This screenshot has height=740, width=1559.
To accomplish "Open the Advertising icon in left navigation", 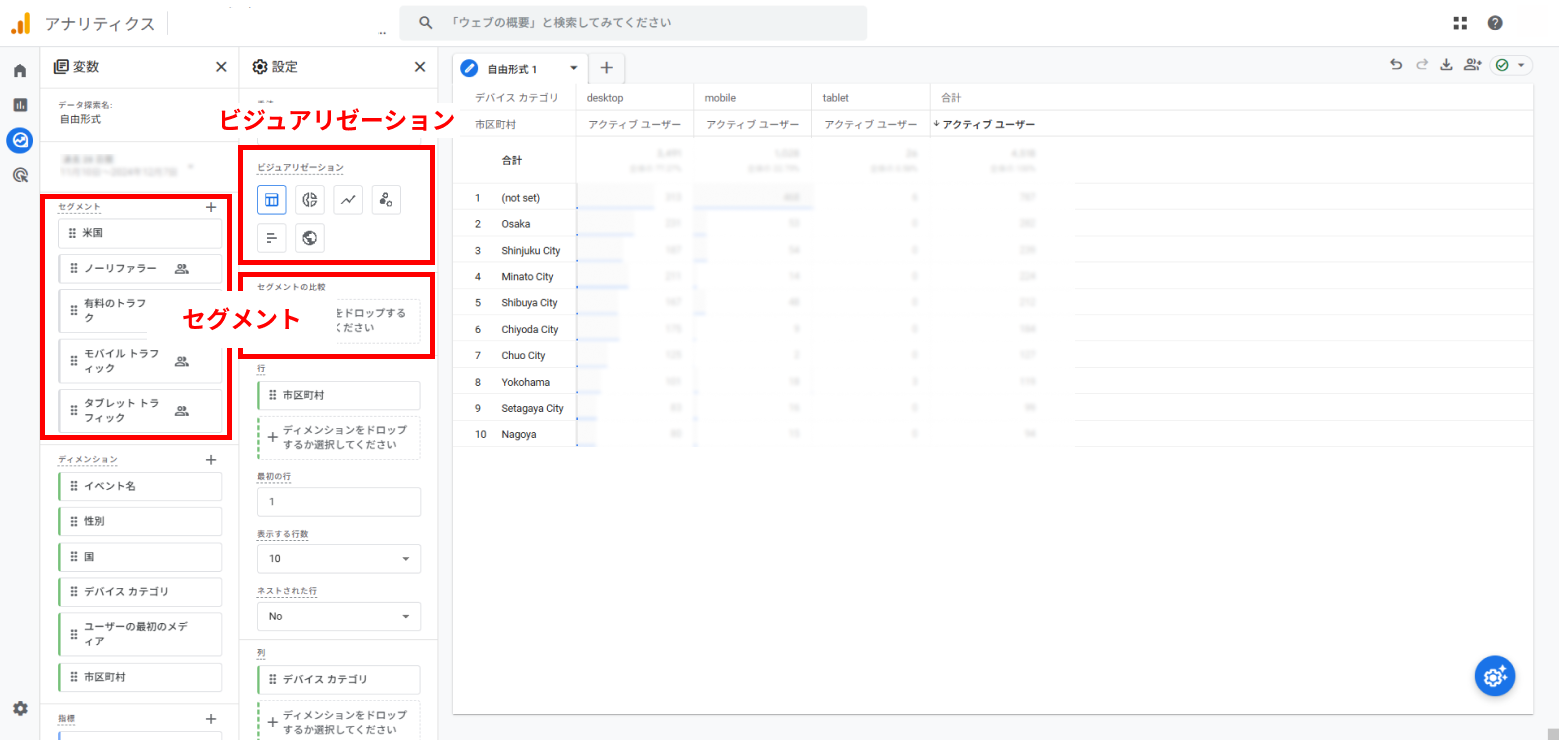I will pos(20,175).
